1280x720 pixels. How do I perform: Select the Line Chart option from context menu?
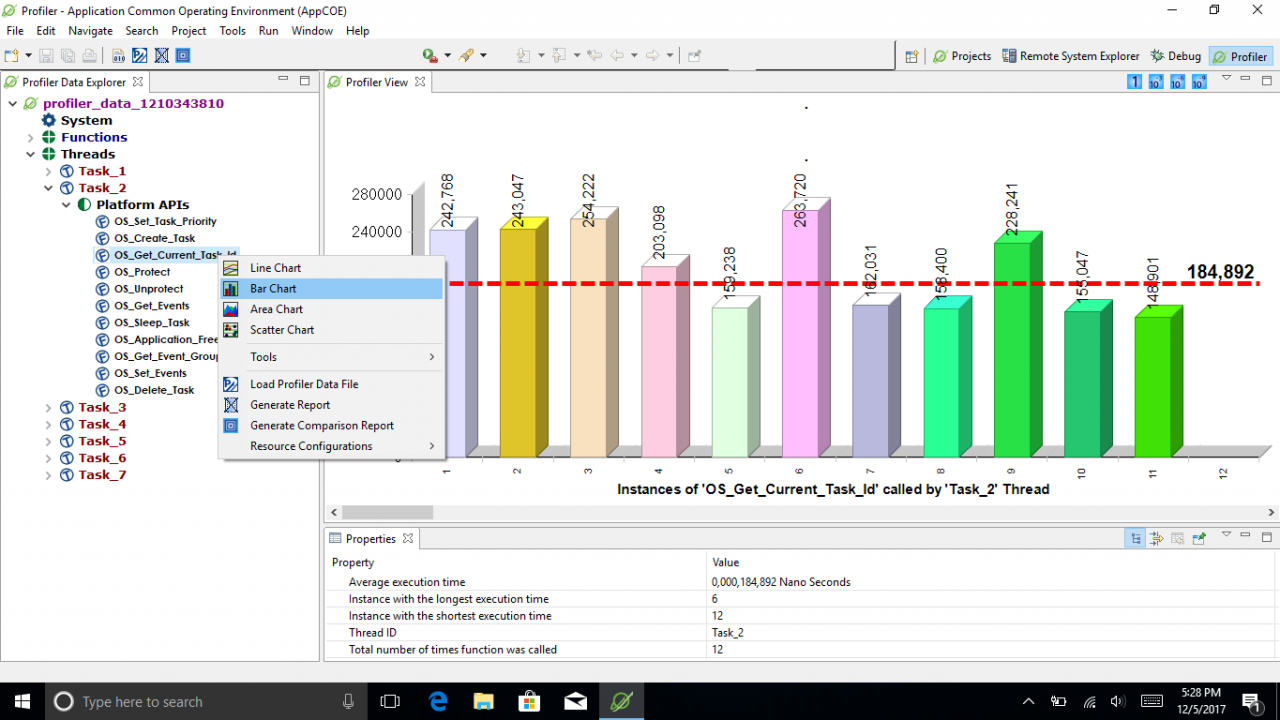tap(275, 267)
